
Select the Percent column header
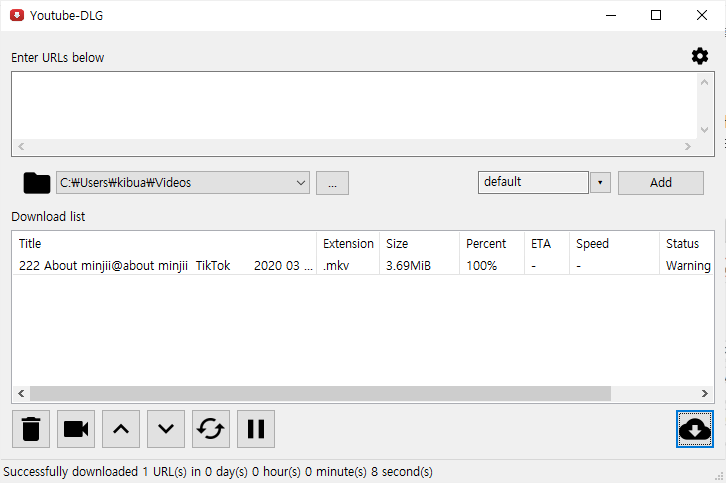(x=492, y=244)
